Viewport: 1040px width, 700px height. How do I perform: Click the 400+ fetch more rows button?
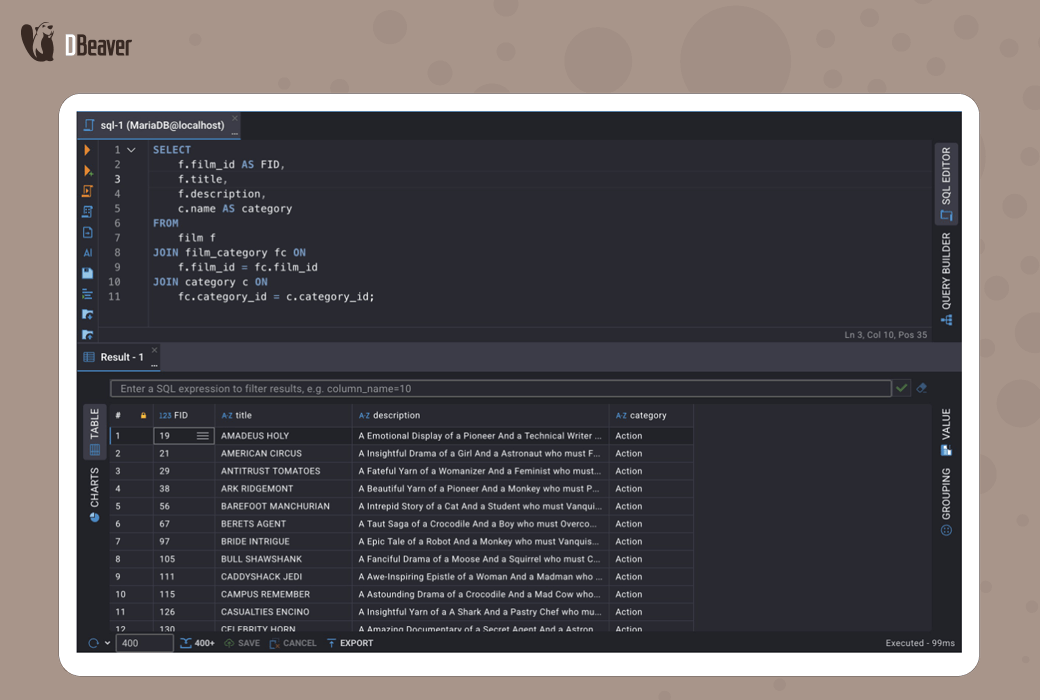point(198,643)
